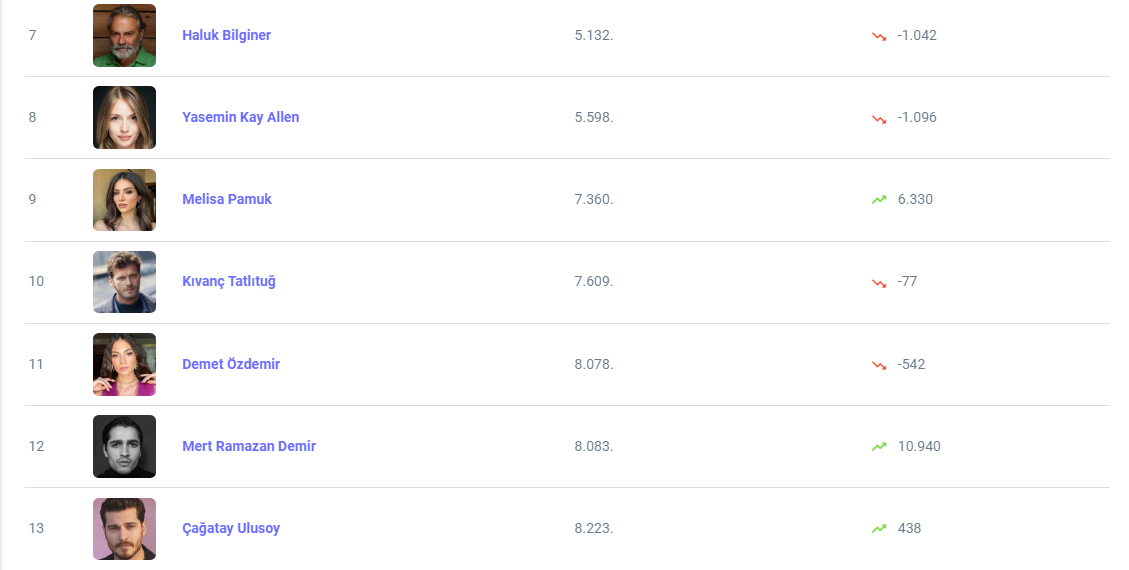1129x570 pixels.
Task: Select Kıvanç Tatlıtuğ's photo thumbnail
Action: pos(124,281)
